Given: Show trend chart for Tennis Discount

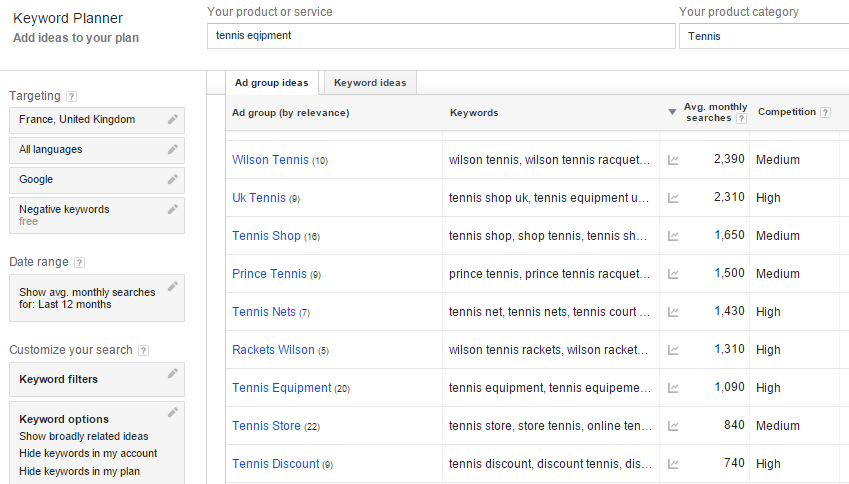Looking at the screenshot, I should (x=673, y=464).
